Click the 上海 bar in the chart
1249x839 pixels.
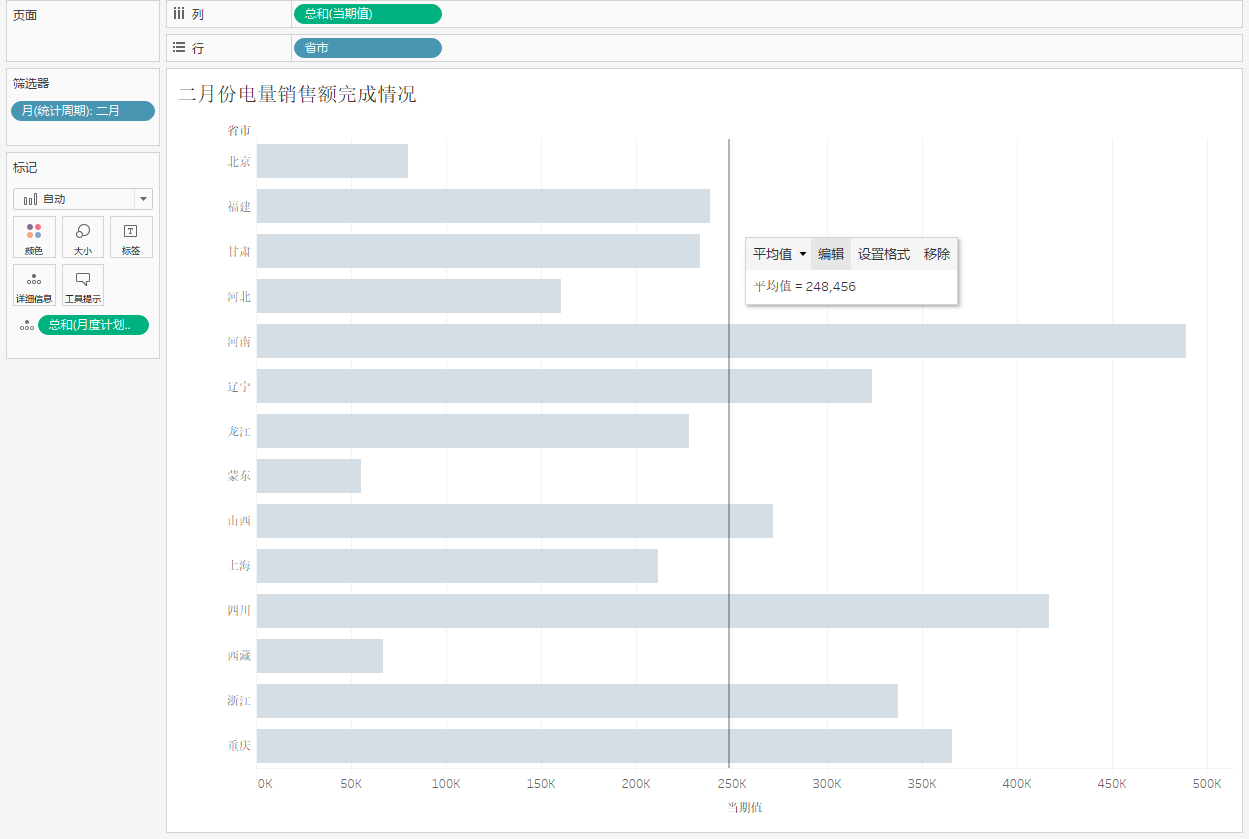click(x=457, y=566)
